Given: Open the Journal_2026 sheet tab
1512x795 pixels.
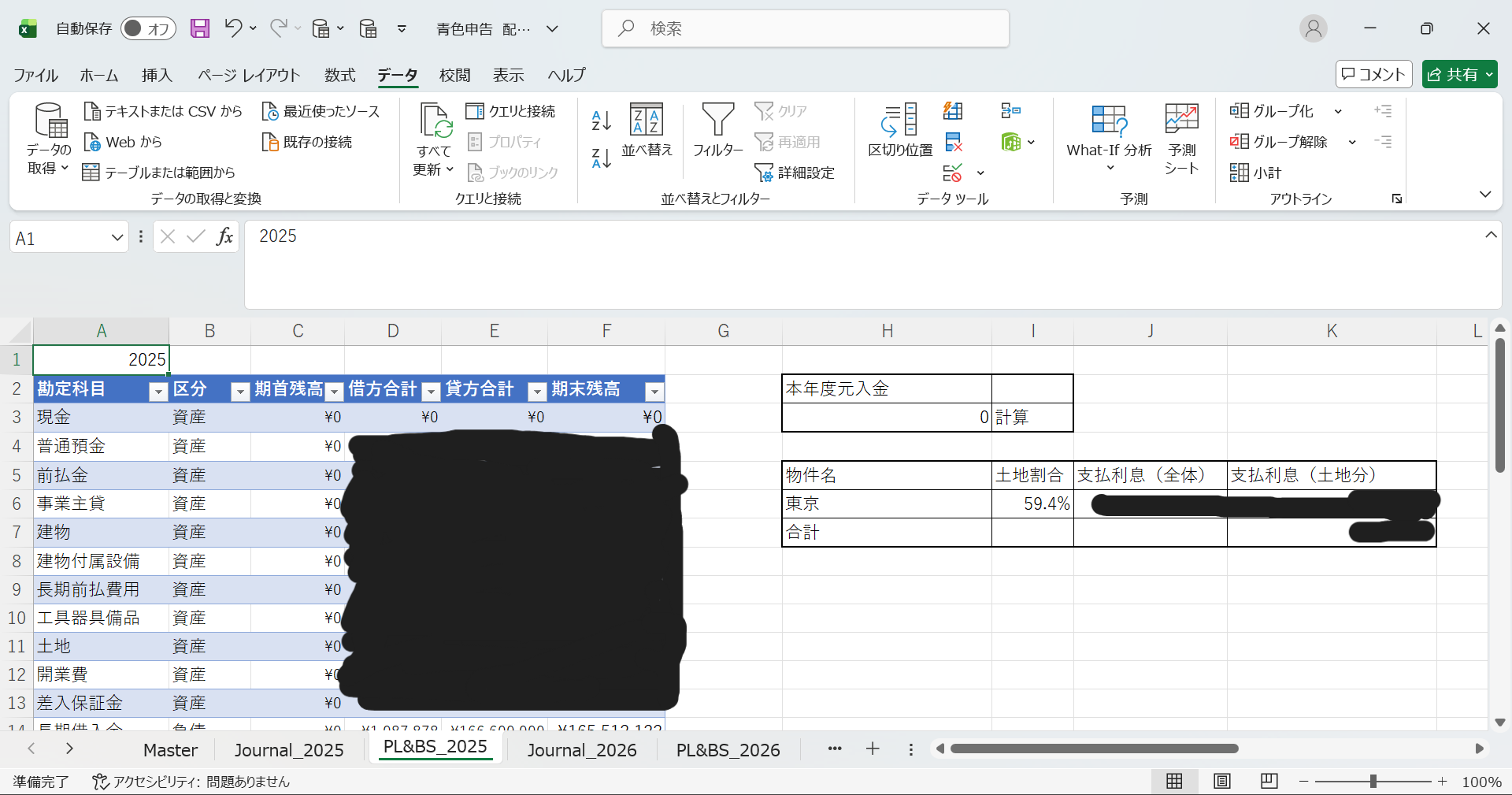Looking at the screenshot, I should [583, 749].
